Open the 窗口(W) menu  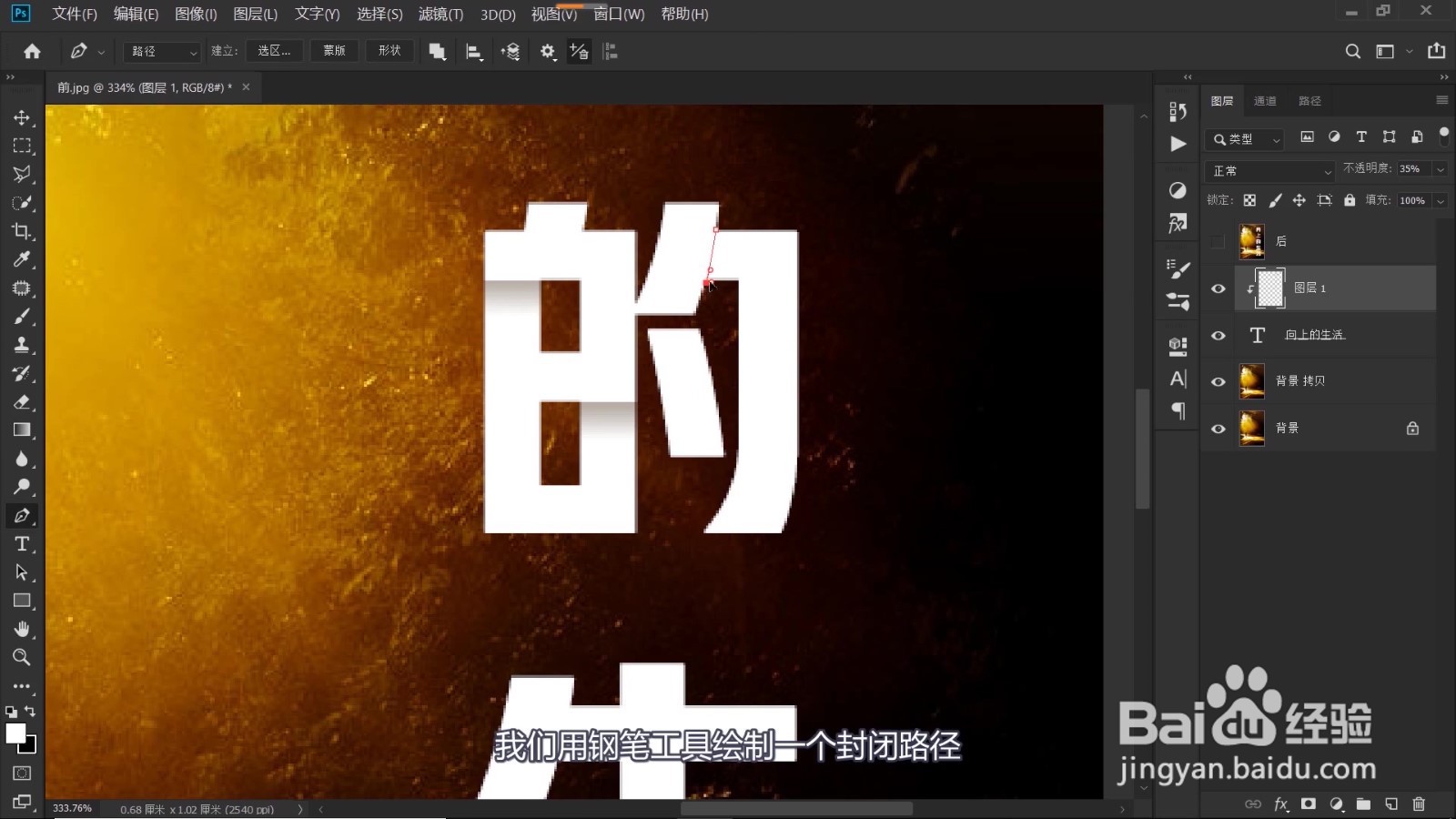coord(619,14)
